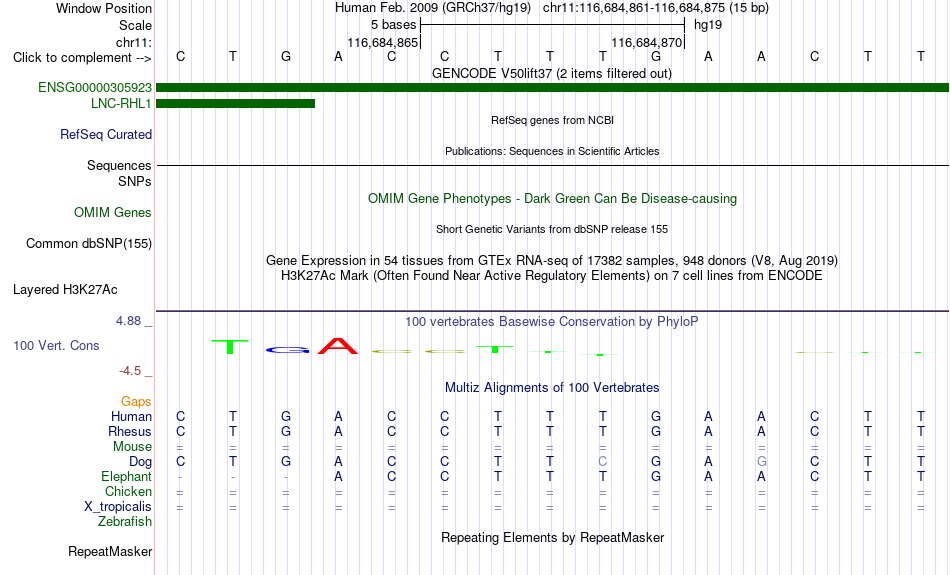This screenshot has height=575, width=950.
Task: Select the short green LNC-RHL1 gene bar
Action: tap(236, 104)
